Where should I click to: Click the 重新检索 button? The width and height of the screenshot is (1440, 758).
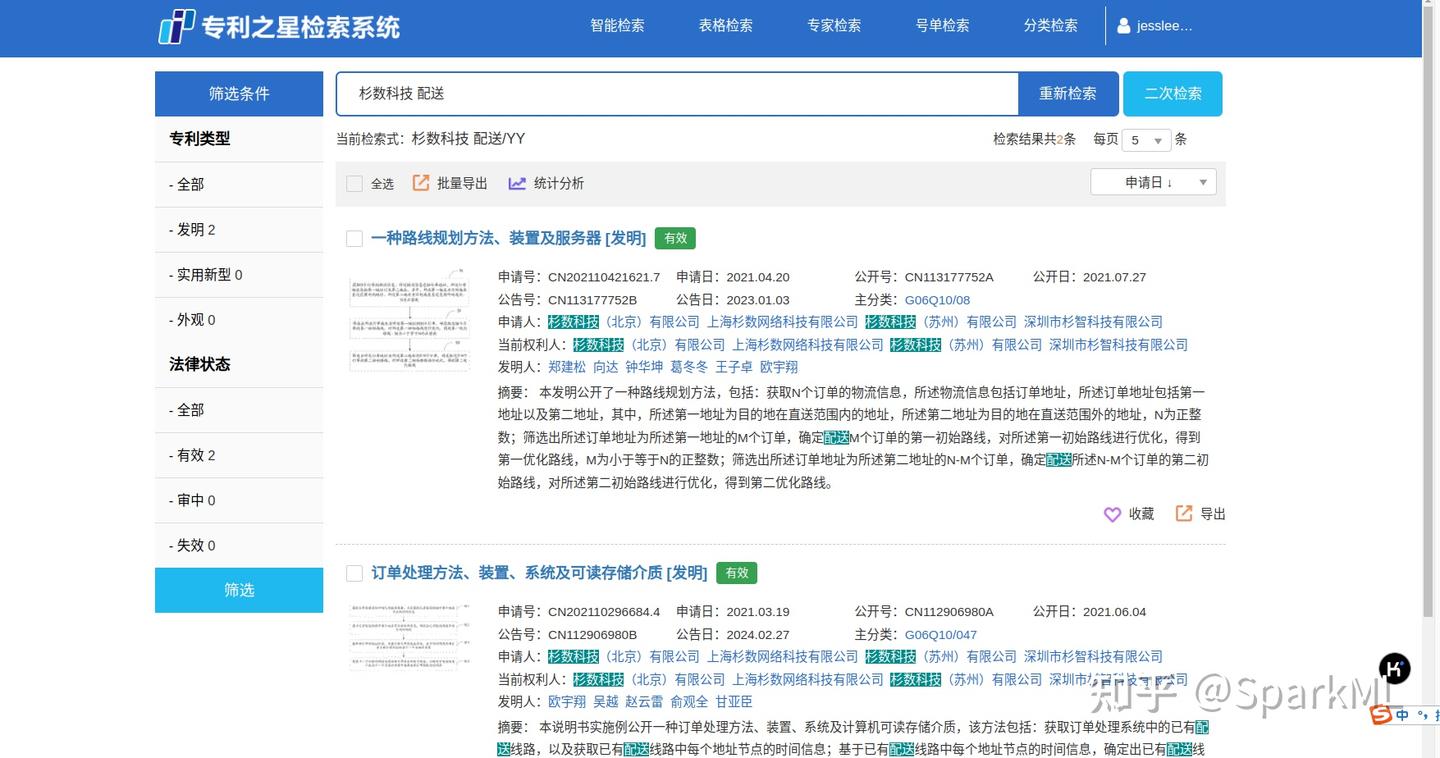(x=1067, y=94)
